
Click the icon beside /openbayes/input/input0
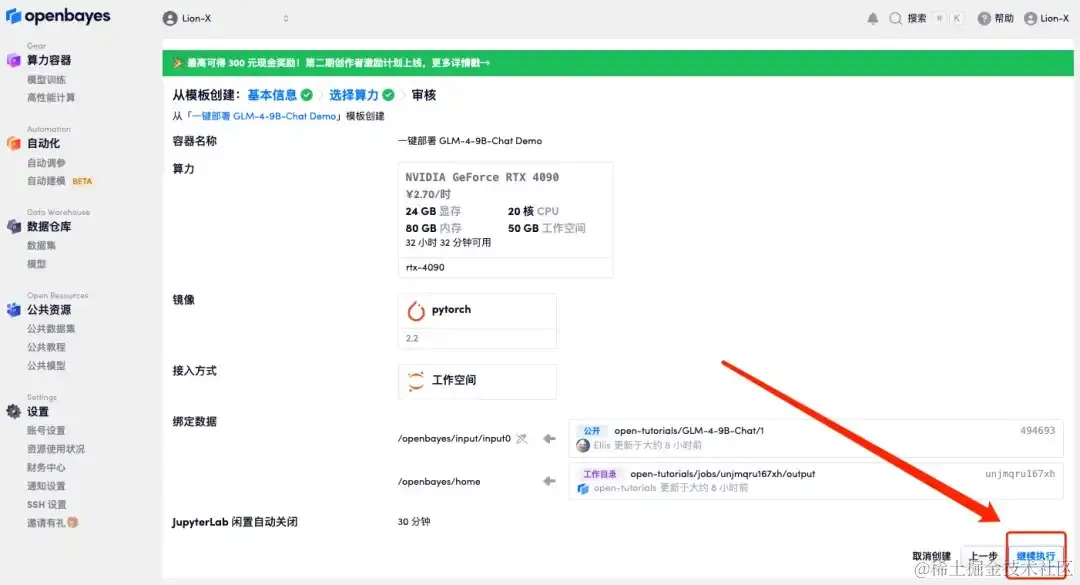(x=521, y=438)
